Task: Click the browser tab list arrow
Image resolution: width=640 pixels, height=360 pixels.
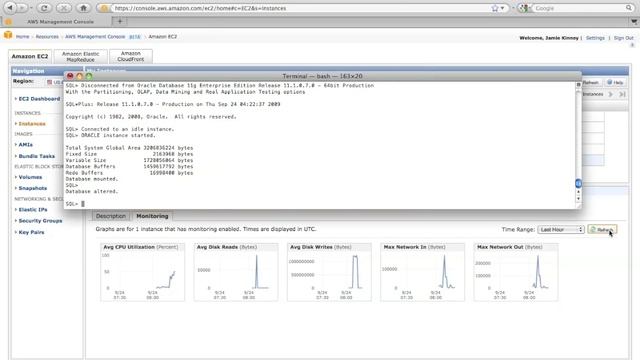Action: point(634,22)
